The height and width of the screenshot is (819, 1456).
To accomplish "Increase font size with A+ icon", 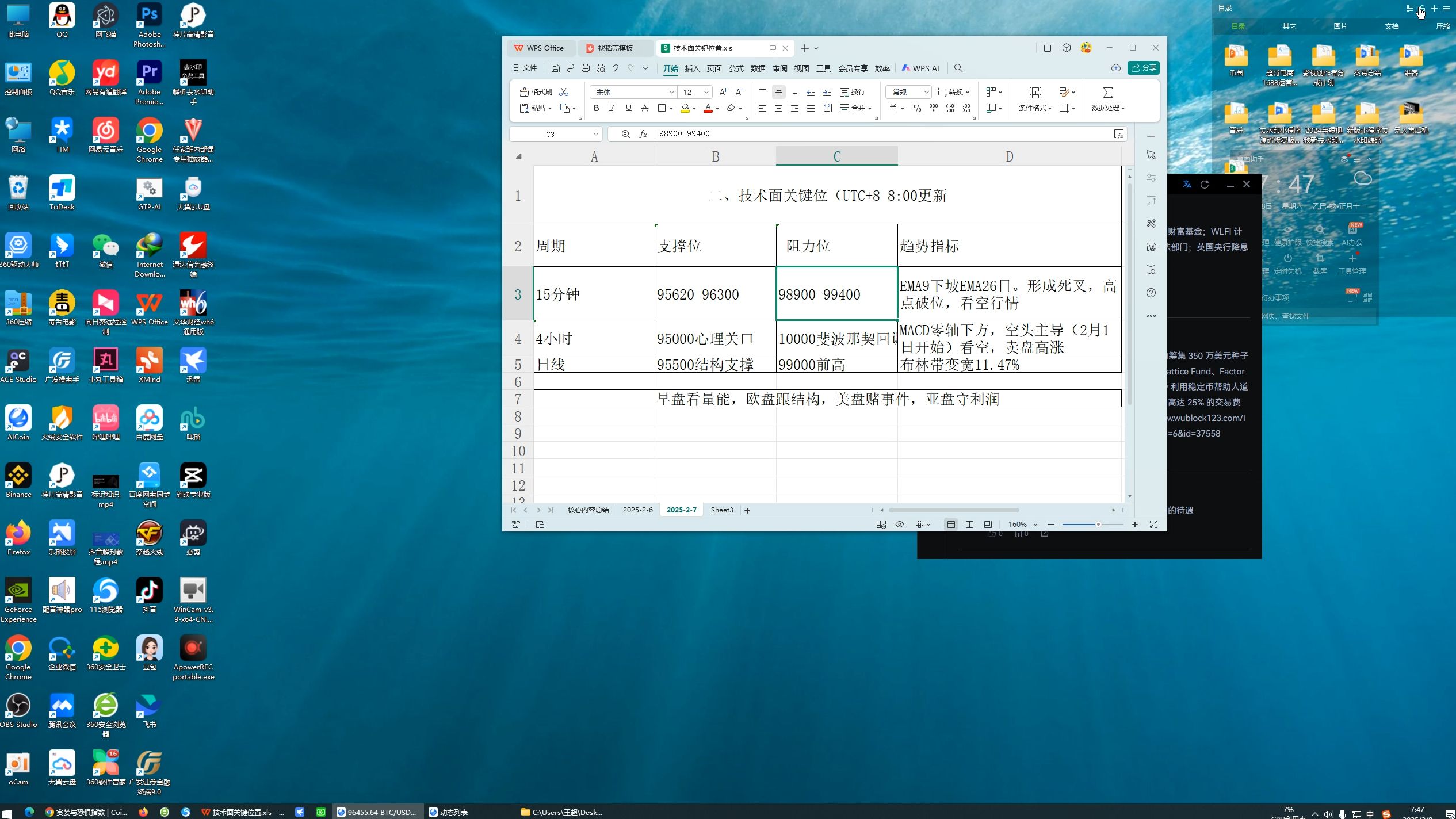I will click(x=724, y=92).
